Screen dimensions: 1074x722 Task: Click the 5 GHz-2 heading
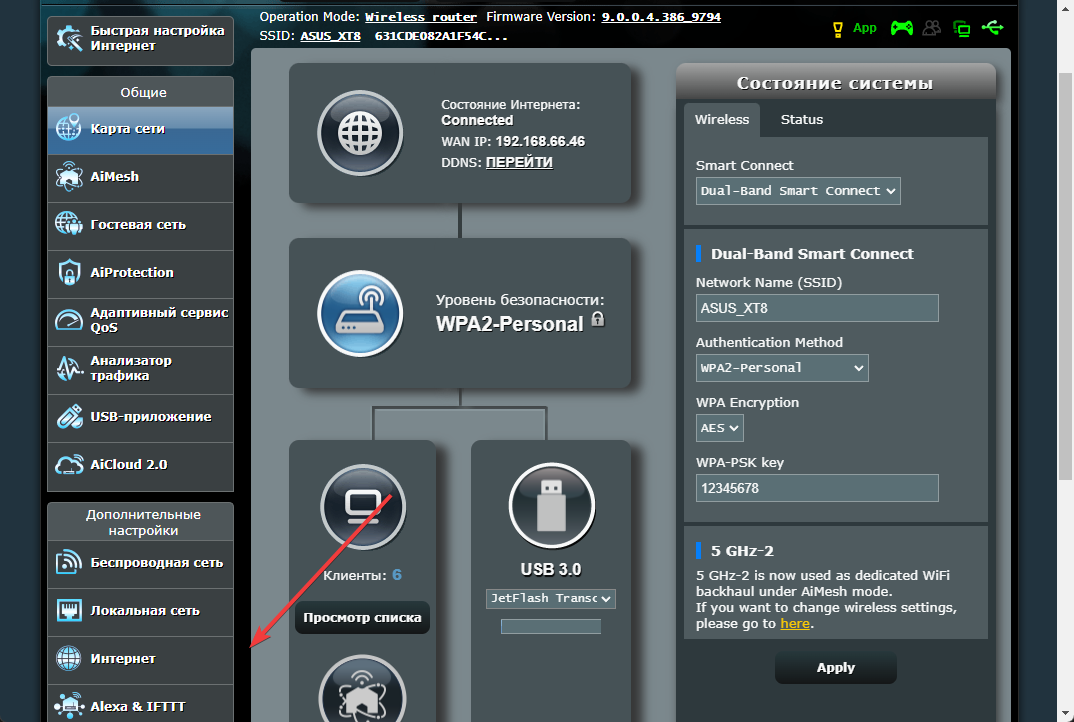click(742, 551)
